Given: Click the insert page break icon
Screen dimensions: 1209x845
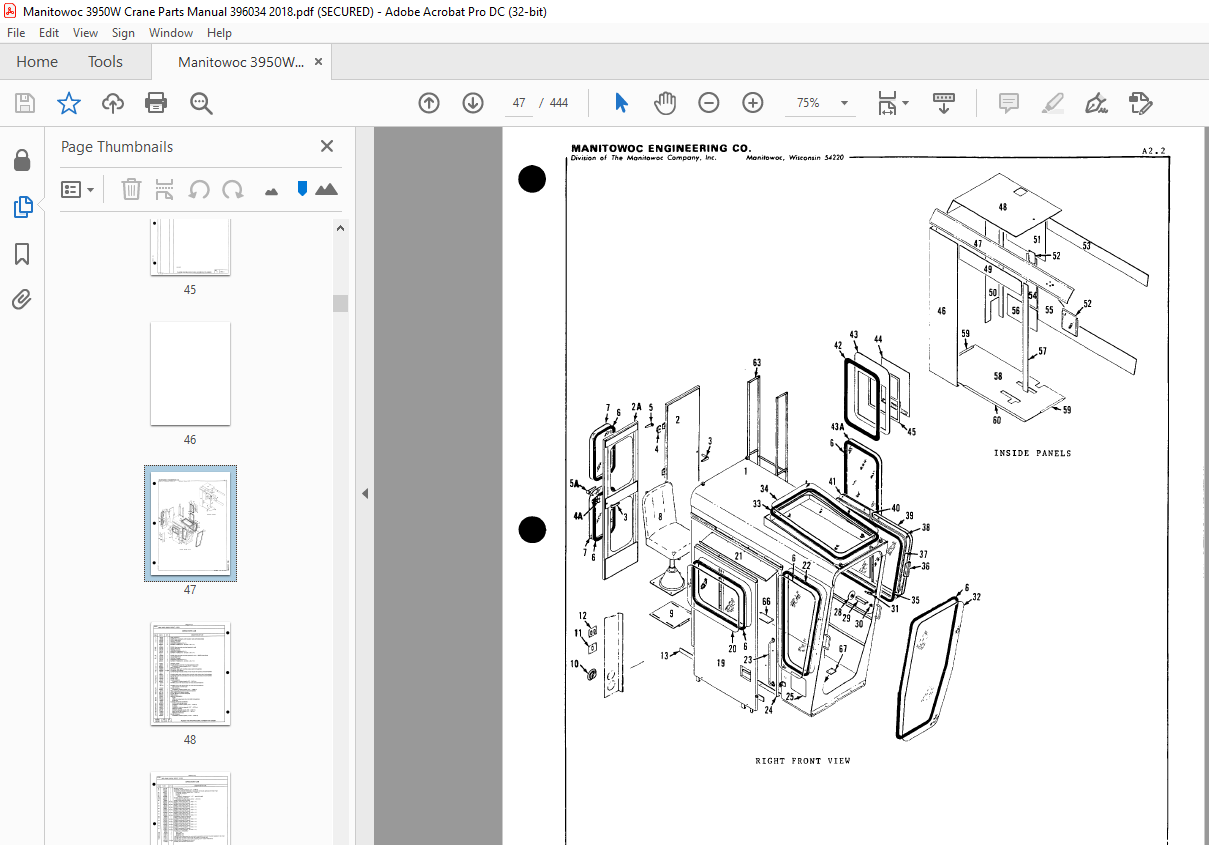Looking at the screenshot, I should pyautogui.click(x=165, y=189).
